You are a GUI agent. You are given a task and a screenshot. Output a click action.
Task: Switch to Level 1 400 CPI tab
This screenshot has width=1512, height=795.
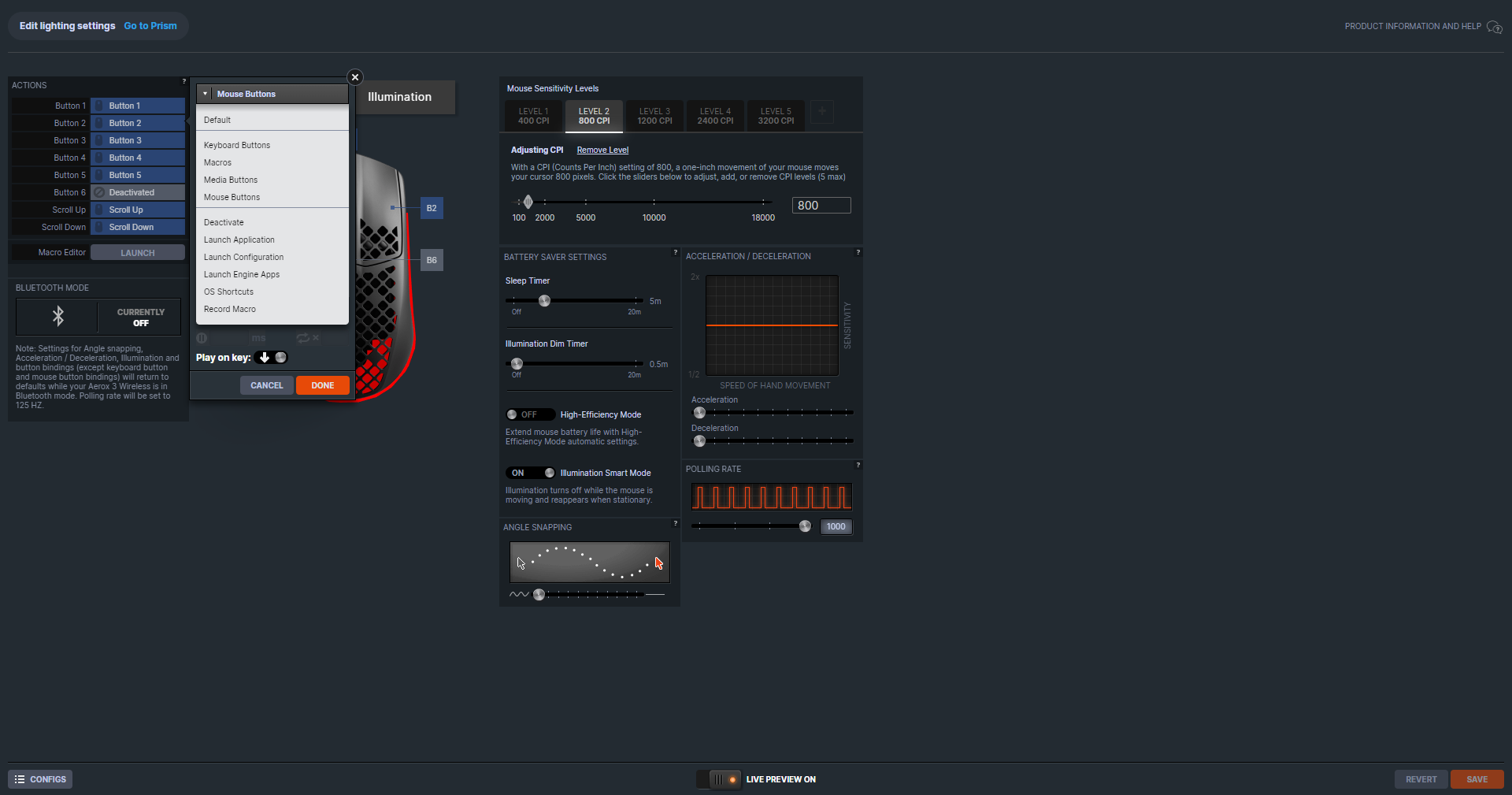point(533,116)
